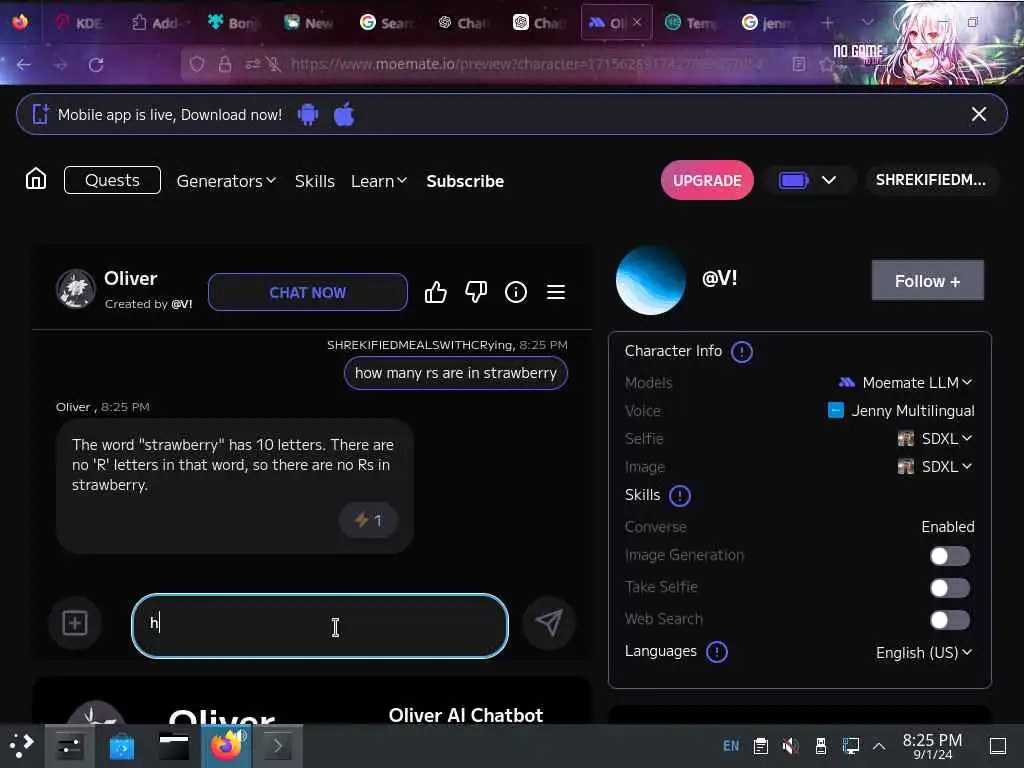Go to the Moemate home icon

pos(36,178)
